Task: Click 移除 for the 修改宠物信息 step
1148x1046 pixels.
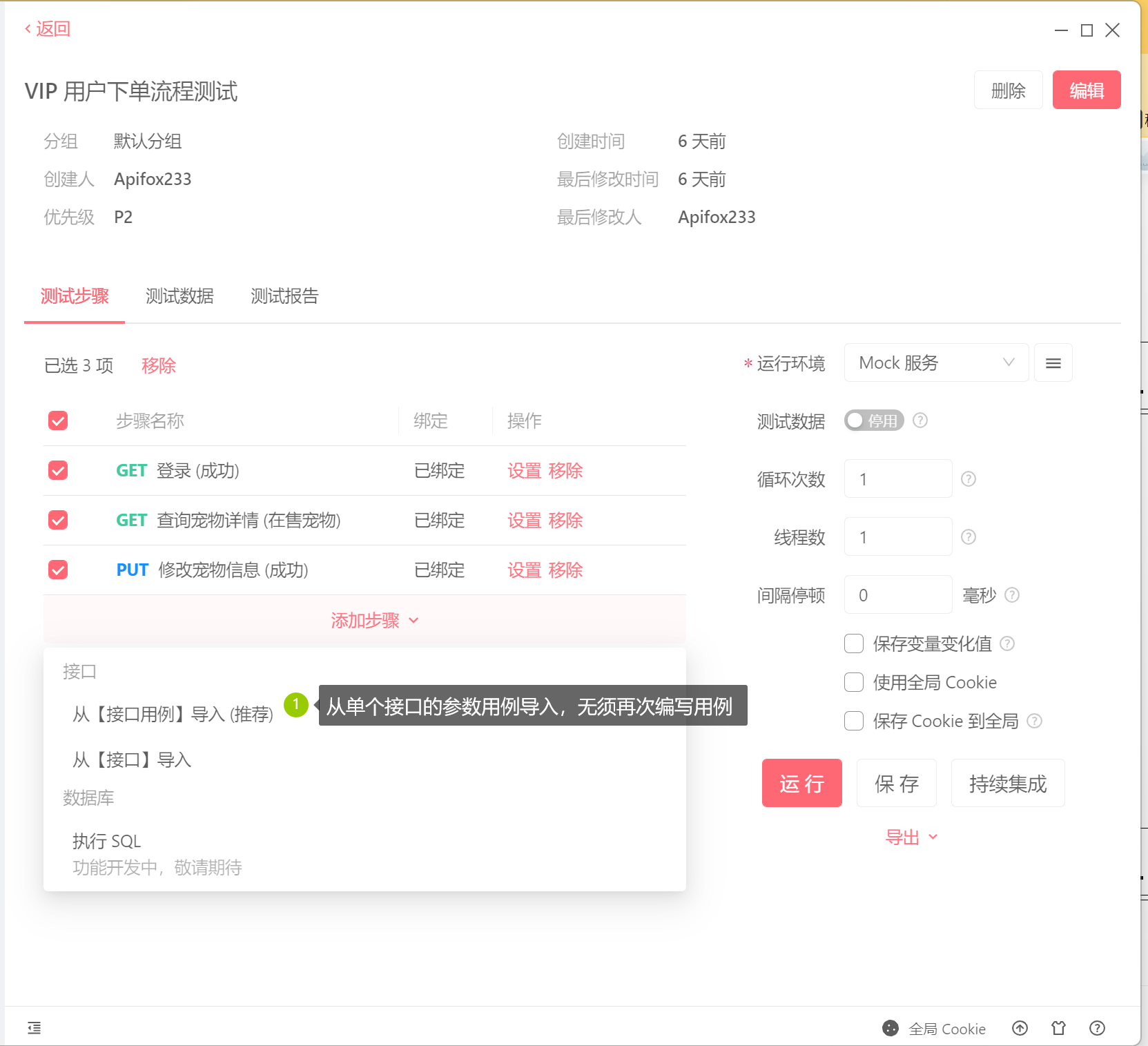Action: 565,570
